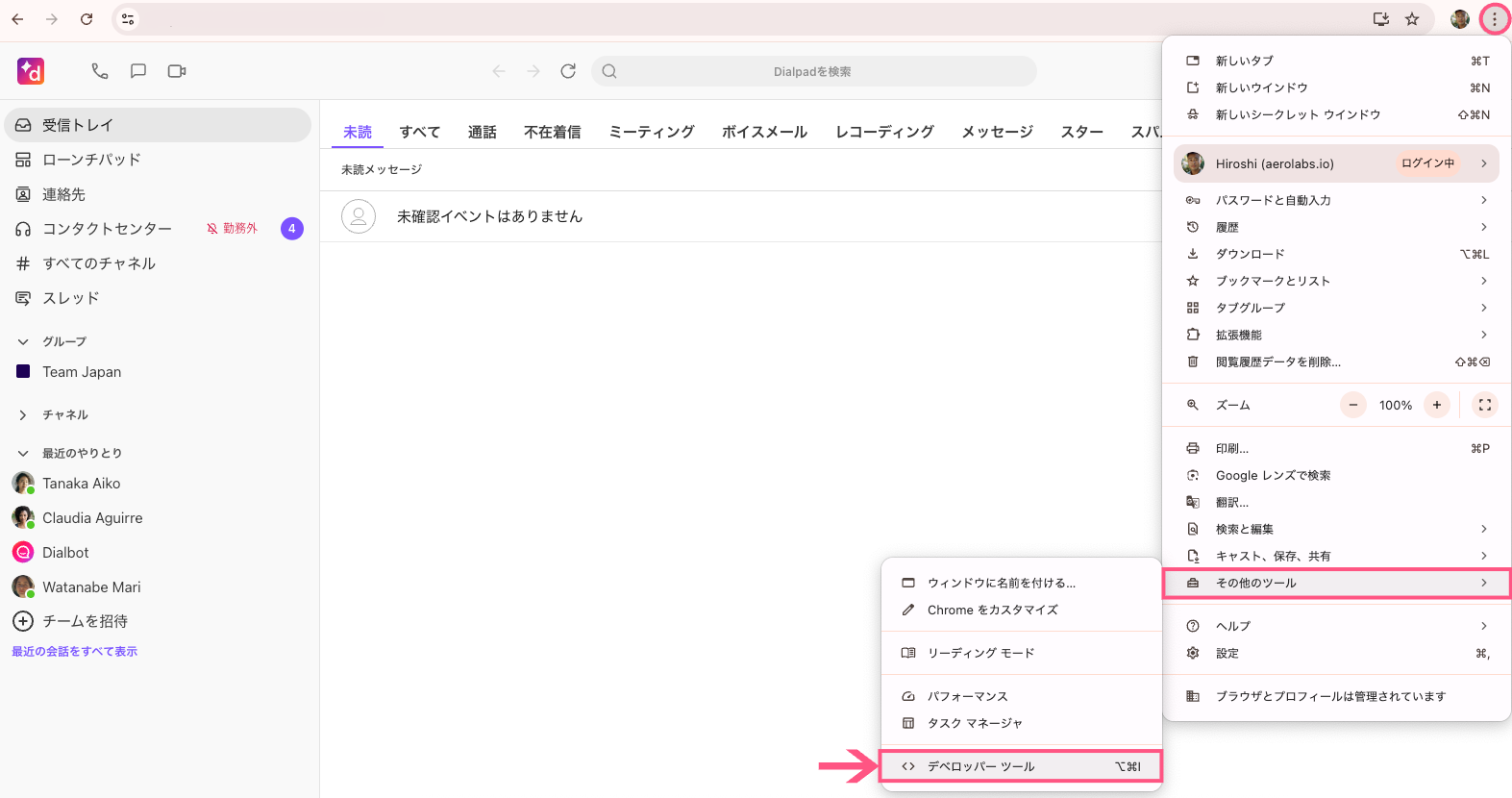Switch to the 不在着信 tab
This screenshot has height=798, width=1512.
[x=553, y=132]
